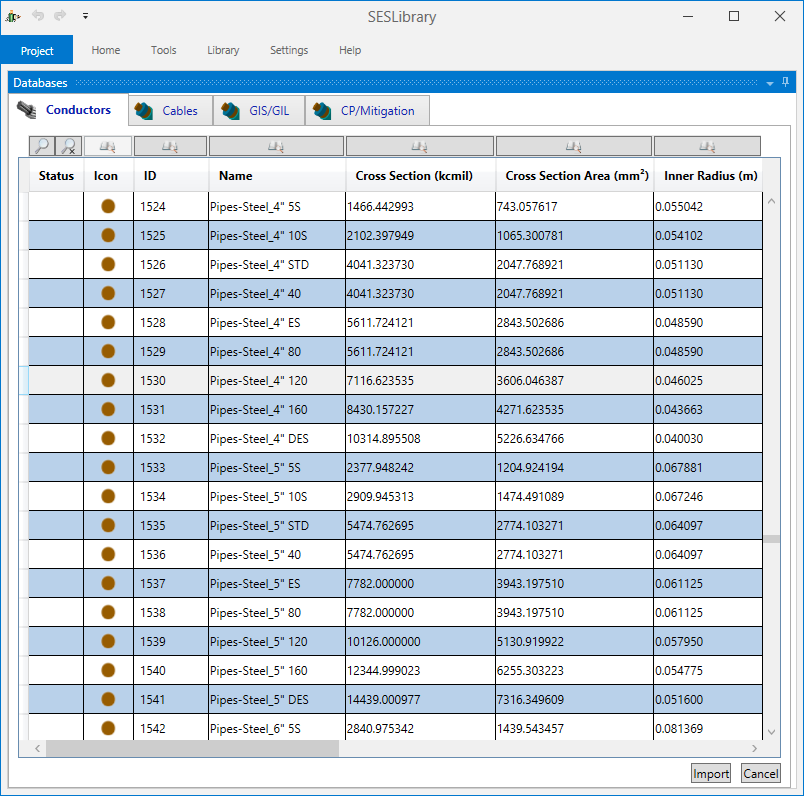Select row Pipes-Steel_4" 5S
This screenshot has height=796, width=804.
(395, 206)
